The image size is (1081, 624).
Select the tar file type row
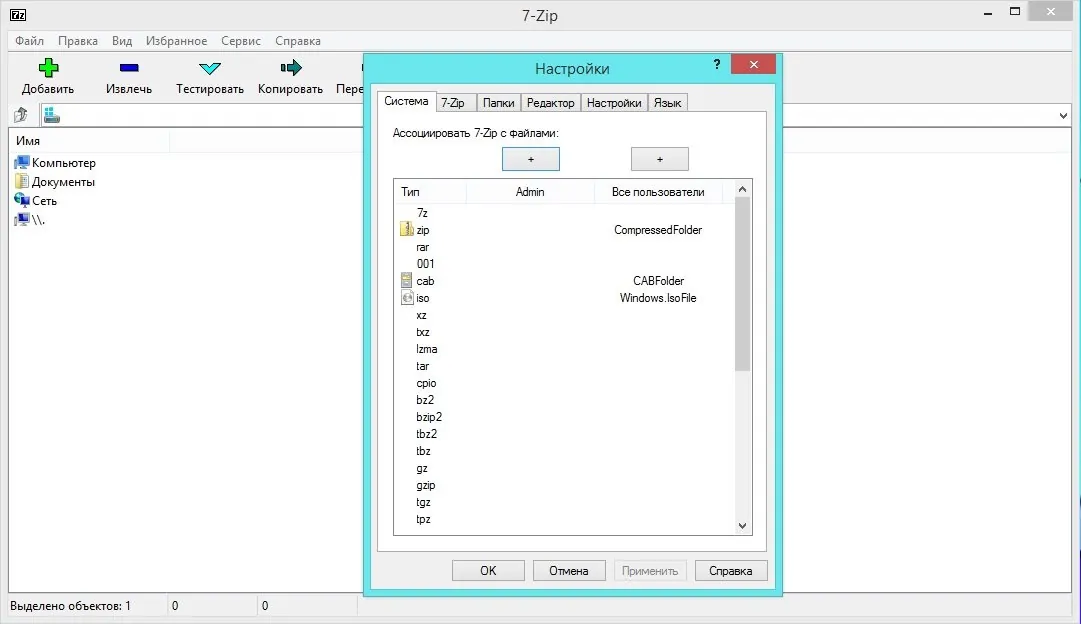[564, 366]
